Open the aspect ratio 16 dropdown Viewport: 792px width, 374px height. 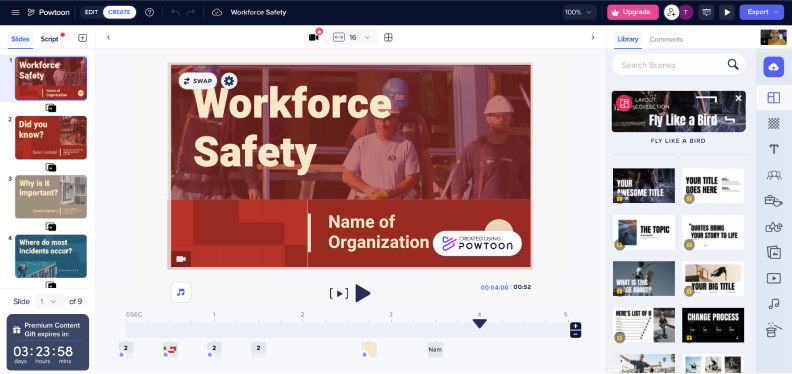(x=352, y=37)
